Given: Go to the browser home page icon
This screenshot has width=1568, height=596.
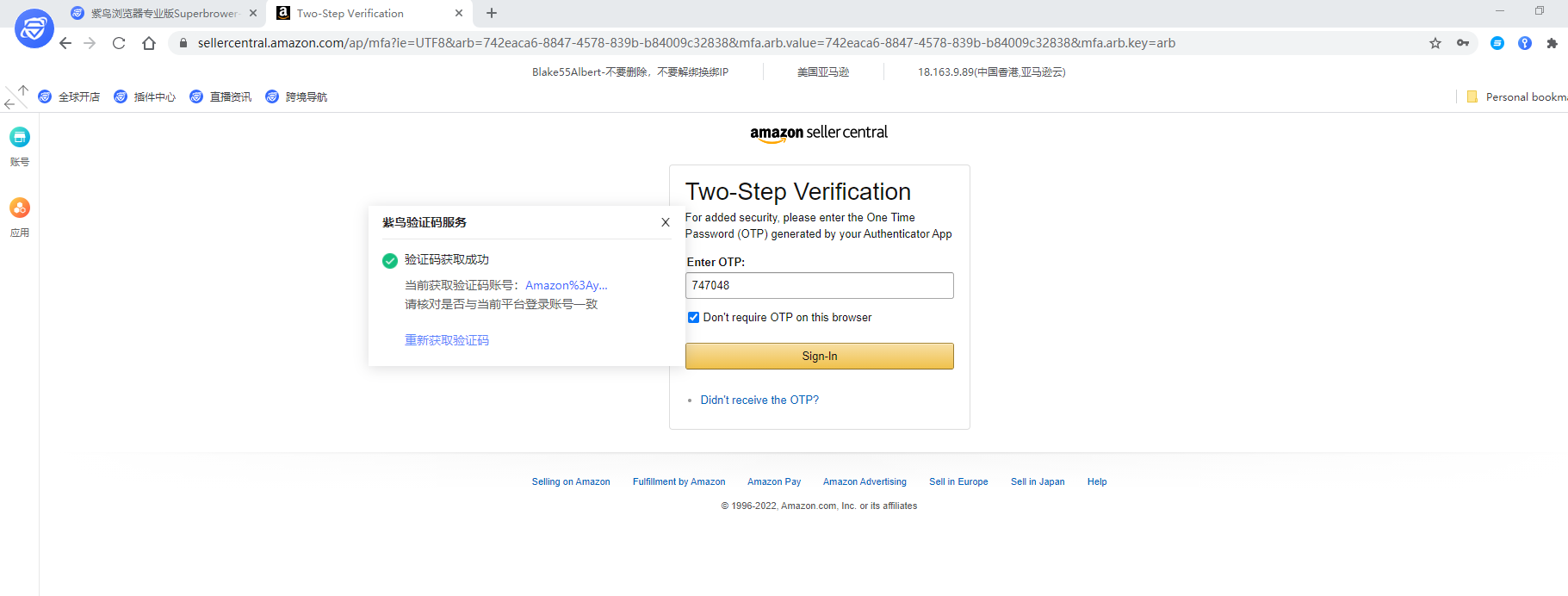Looking at the screenshot, I should coord(149,43).
